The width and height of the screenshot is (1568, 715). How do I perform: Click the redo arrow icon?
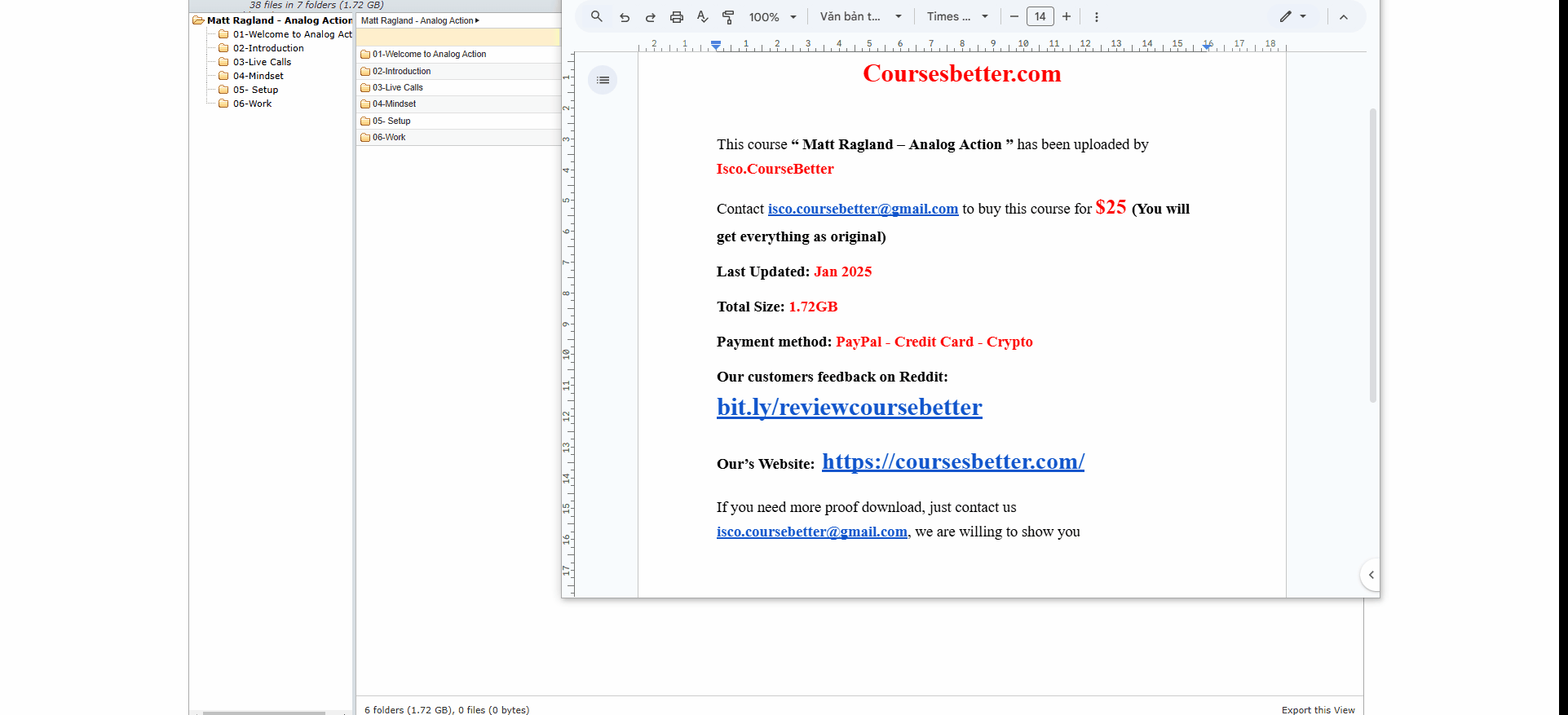[x=651, y=17]
